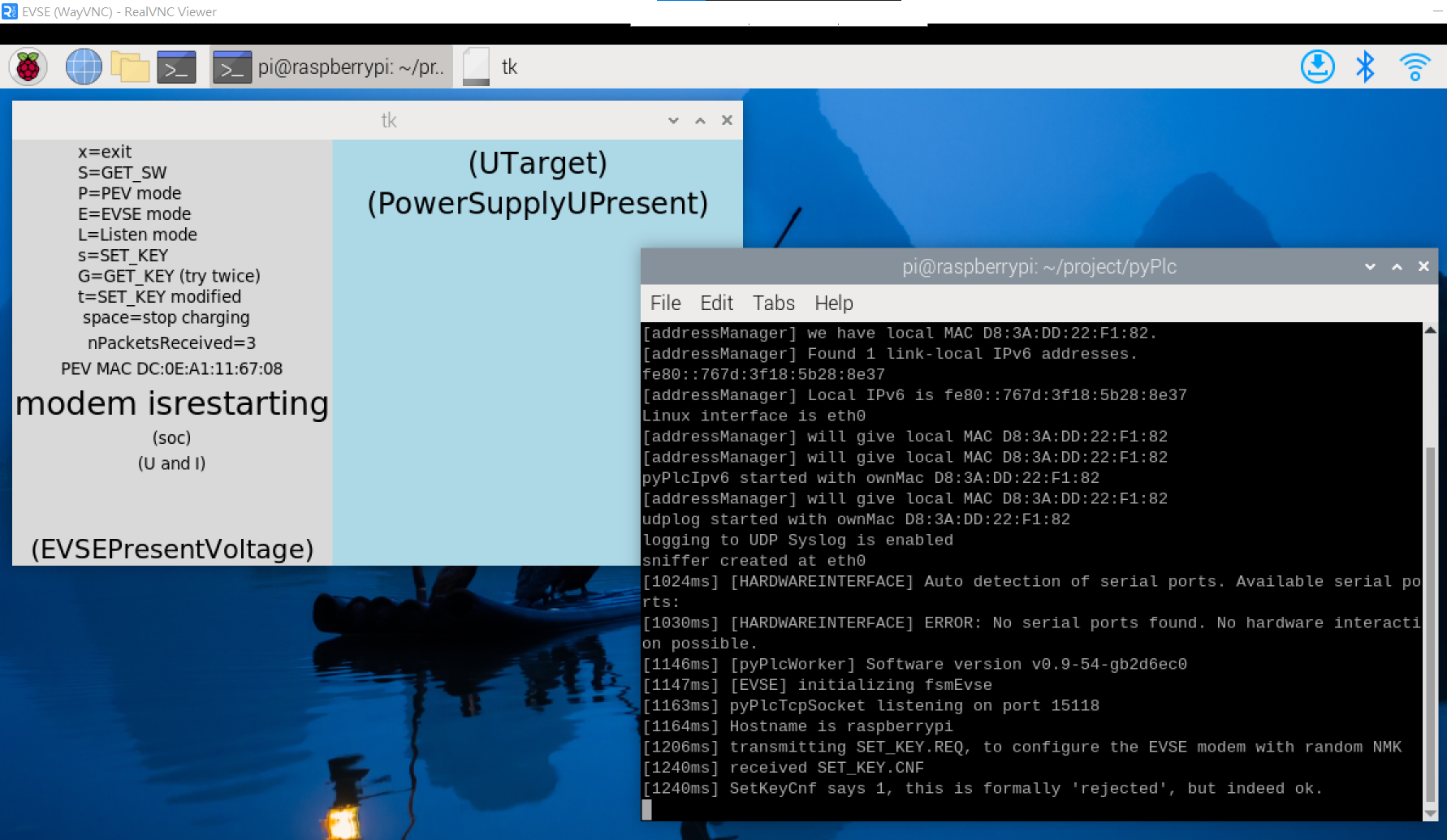Launch the web browser globe icon
Screen dimensions: 1447x840
point(84,67)
